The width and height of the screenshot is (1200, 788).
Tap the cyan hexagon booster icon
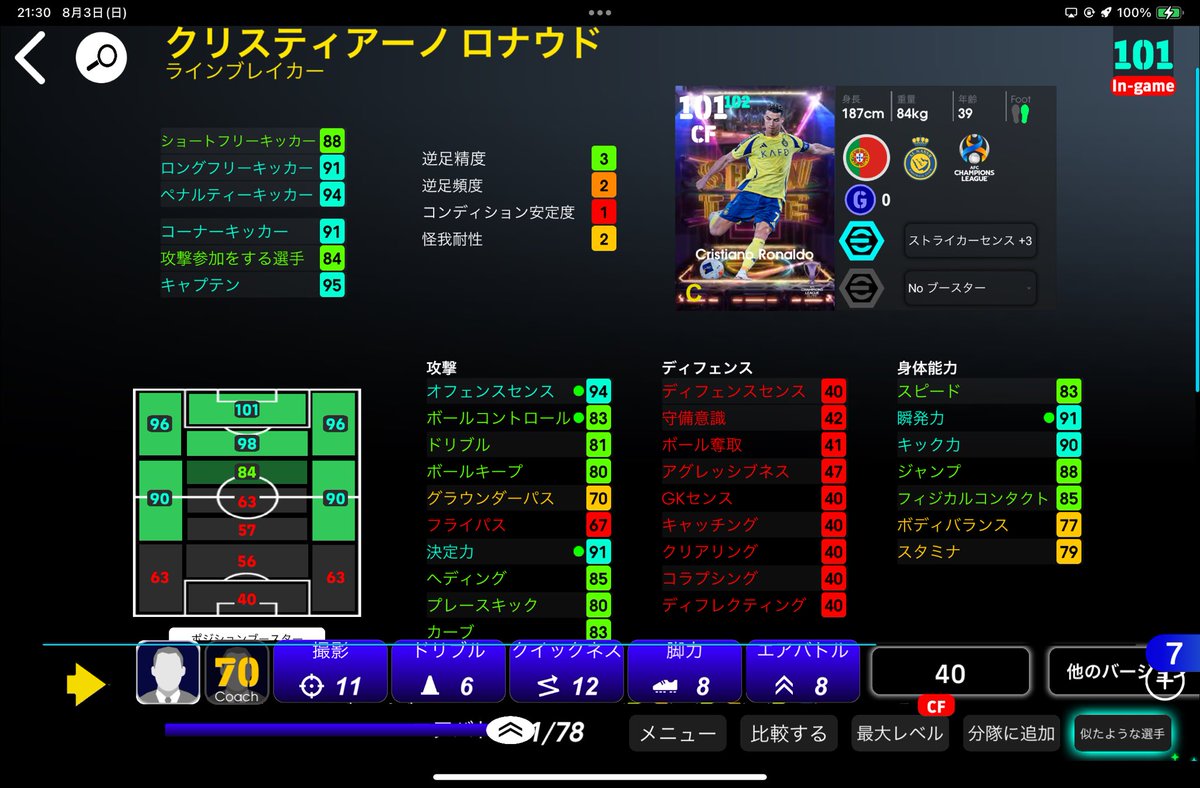[861, 241]
